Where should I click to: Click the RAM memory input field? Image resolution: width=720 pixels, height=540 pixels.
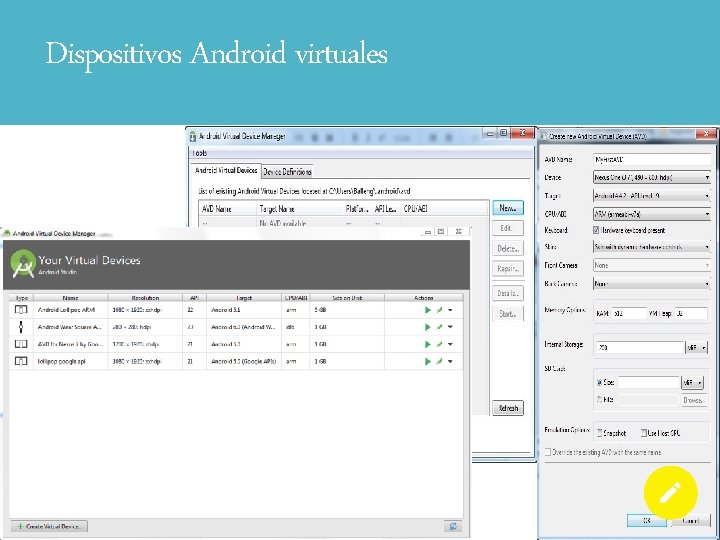click(629, 314)
